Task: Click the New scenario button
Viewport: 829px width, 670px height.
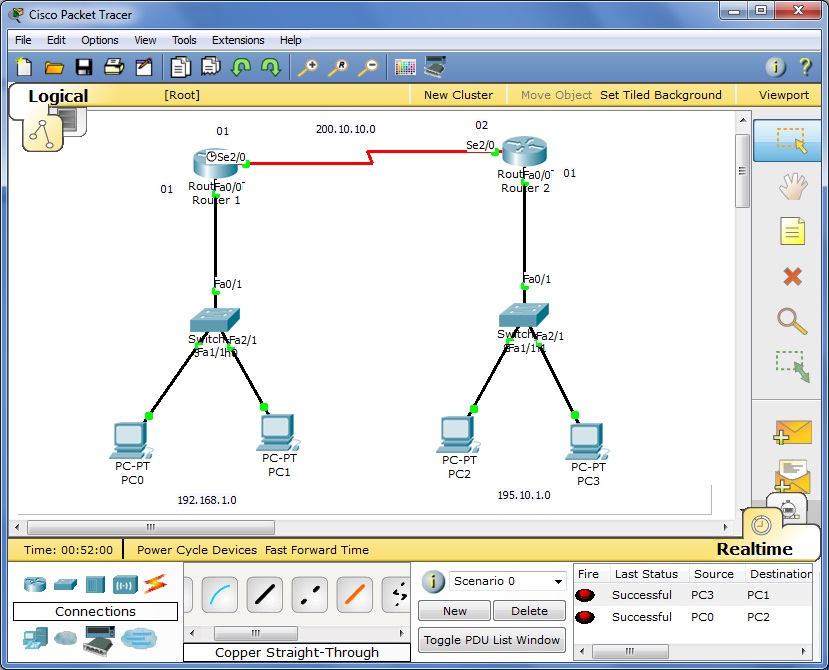Action: coord(454,611)
